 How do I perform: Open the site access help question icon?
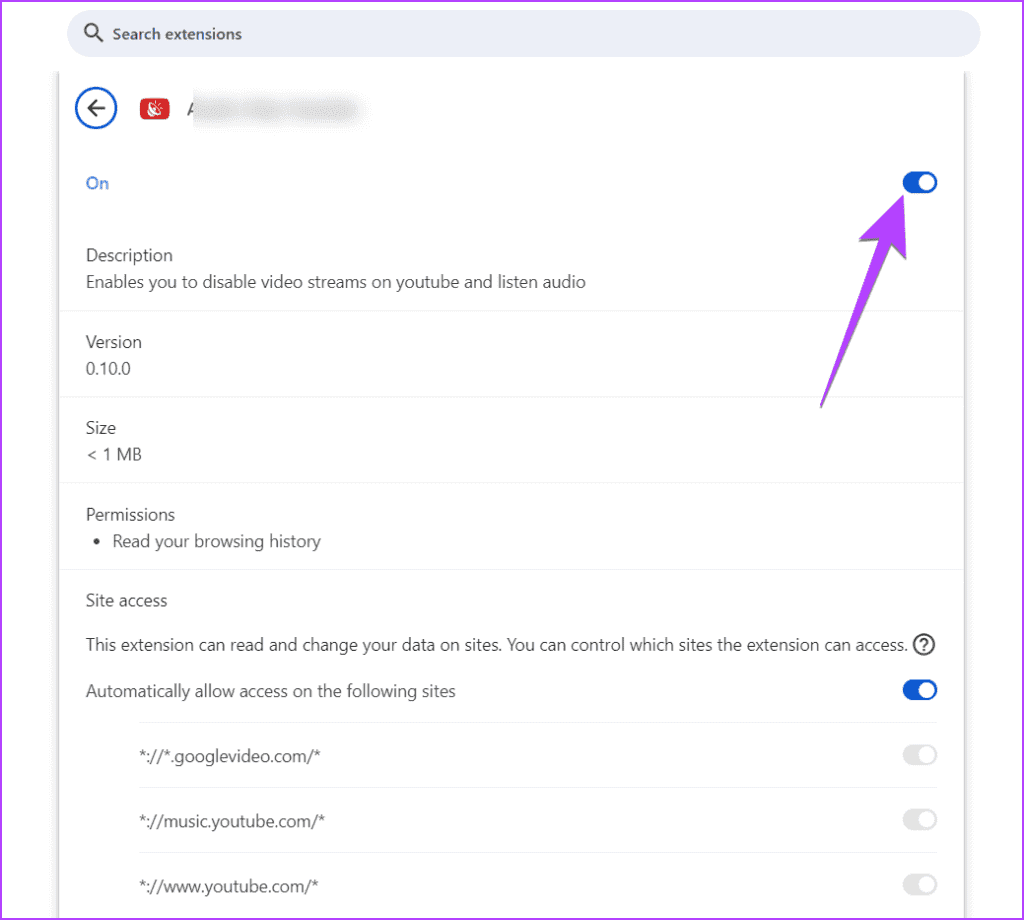[x=923, y=644]
